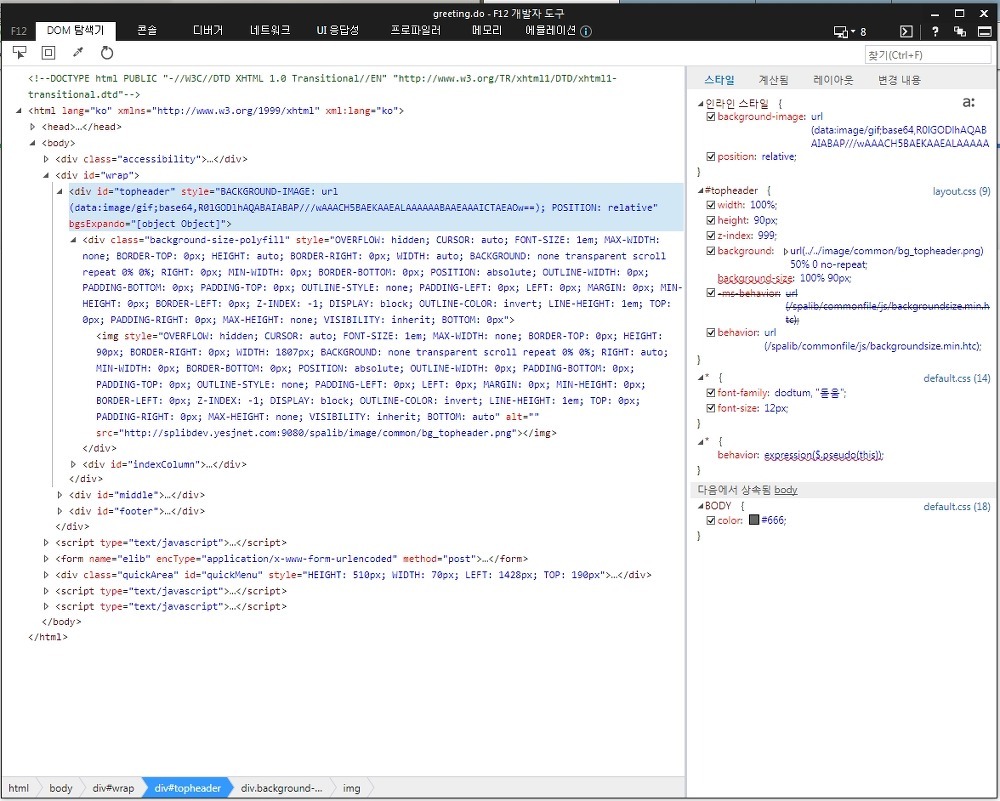The width and height of the screenshot is (1000, 801).
Task: Expand the quickMenu div node
Action: tap(46, 575)
